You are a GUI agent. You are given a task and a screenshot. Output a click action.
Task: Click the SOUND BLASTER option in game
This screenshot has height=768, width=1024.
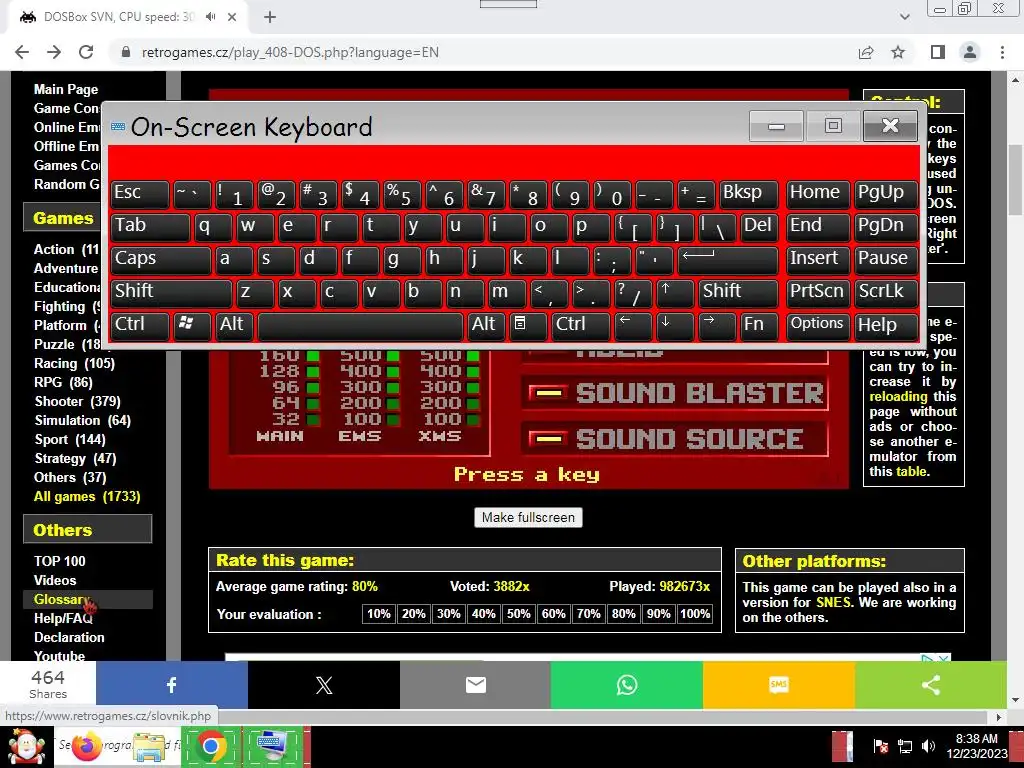click(675, 393)
